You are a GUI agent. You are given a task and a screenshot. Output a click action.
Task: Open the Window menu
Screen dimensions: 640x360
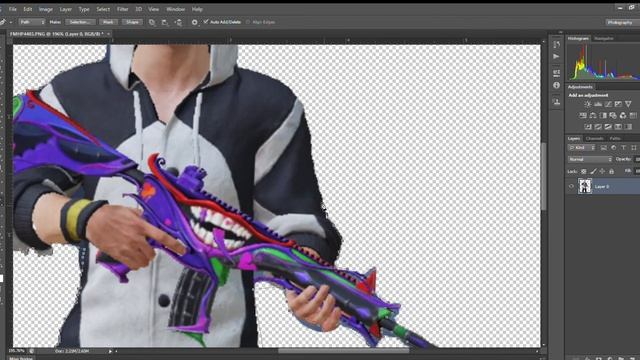click(x=176, y=9)
